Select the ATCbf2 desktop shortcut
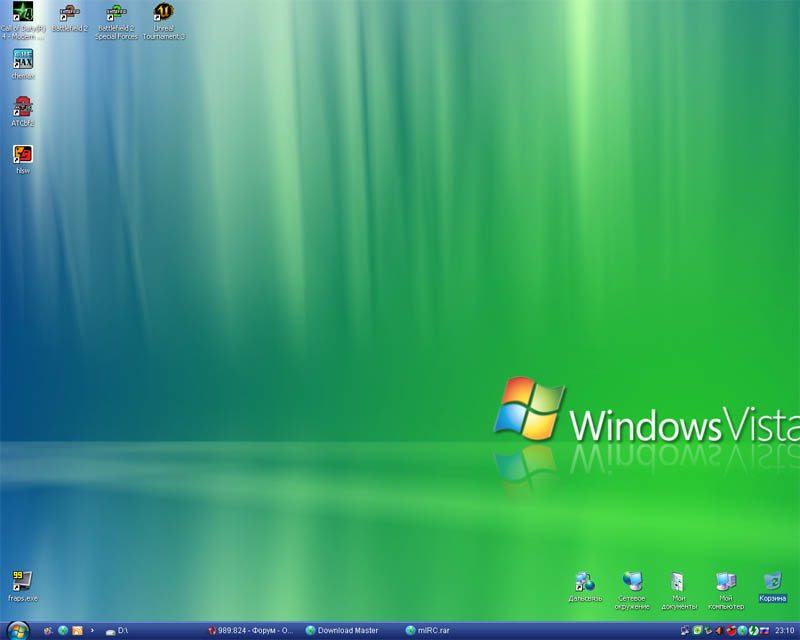 point(23,107)
